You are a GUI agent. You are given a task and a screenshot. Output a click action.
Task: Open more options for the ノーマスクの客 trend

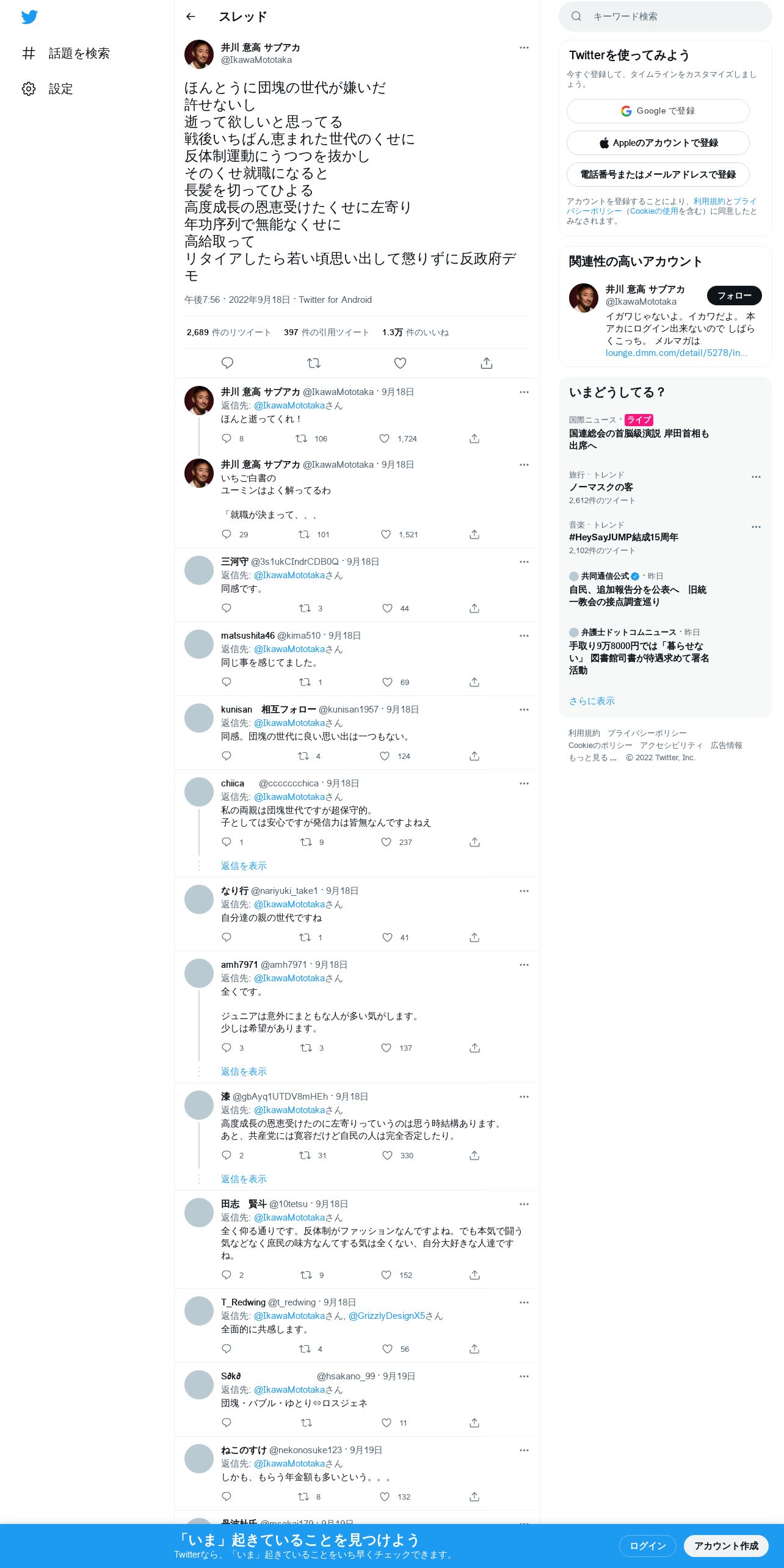tap(756, 477)
